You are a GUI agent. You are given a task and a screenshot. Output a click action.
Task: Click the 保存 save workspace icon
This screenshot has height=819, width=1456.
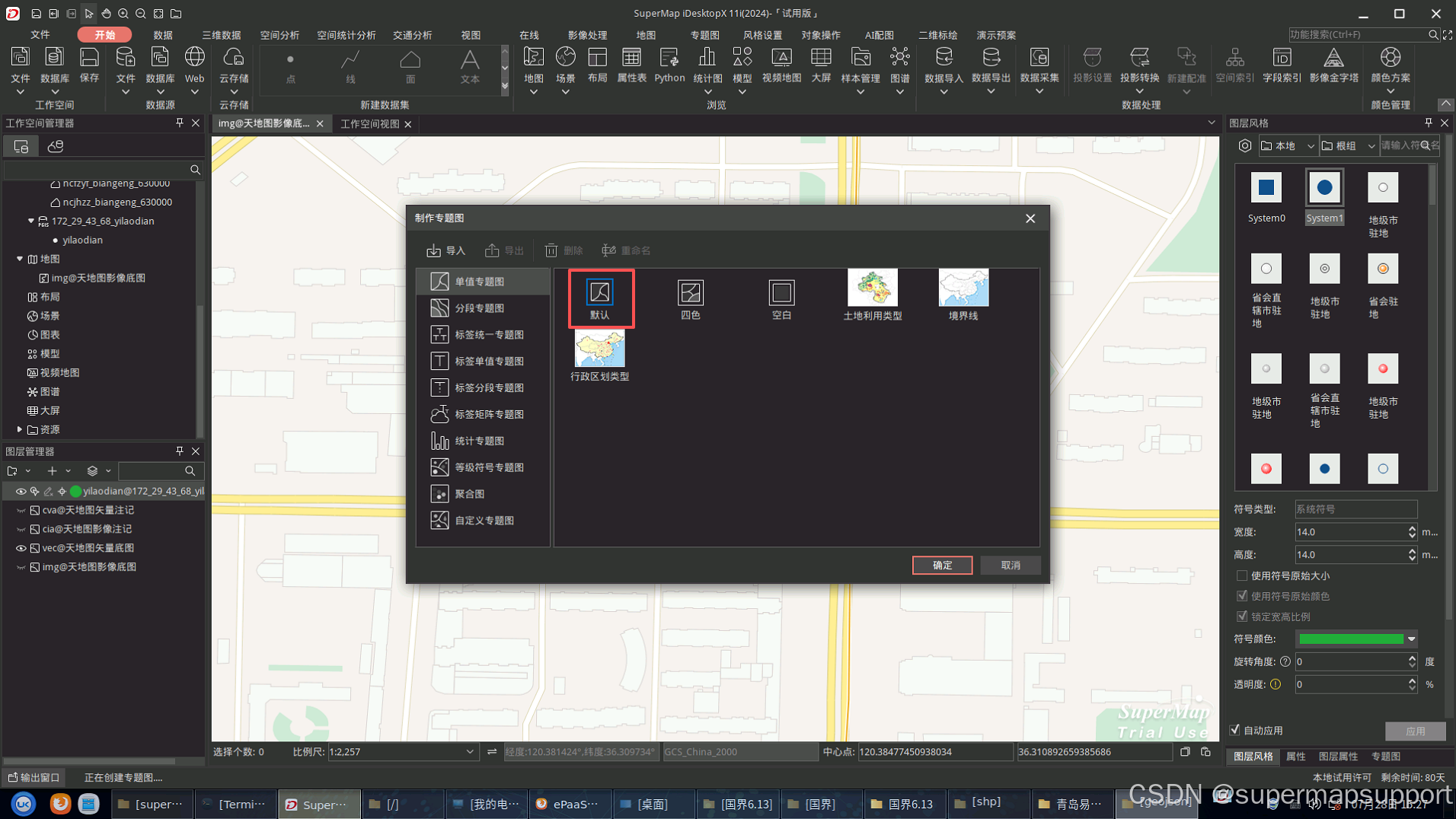[89, 65]
